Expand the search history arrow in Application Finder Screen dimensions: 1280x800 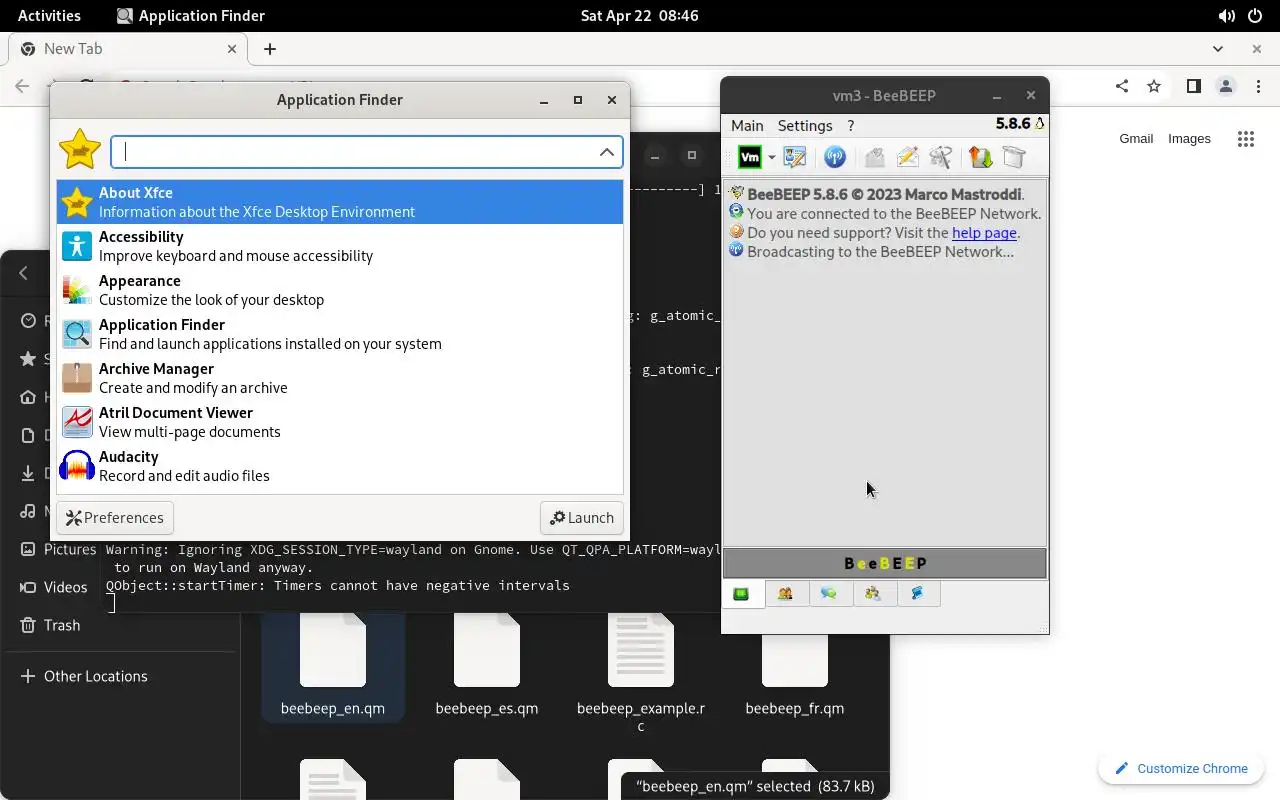(x=607, y=152)
